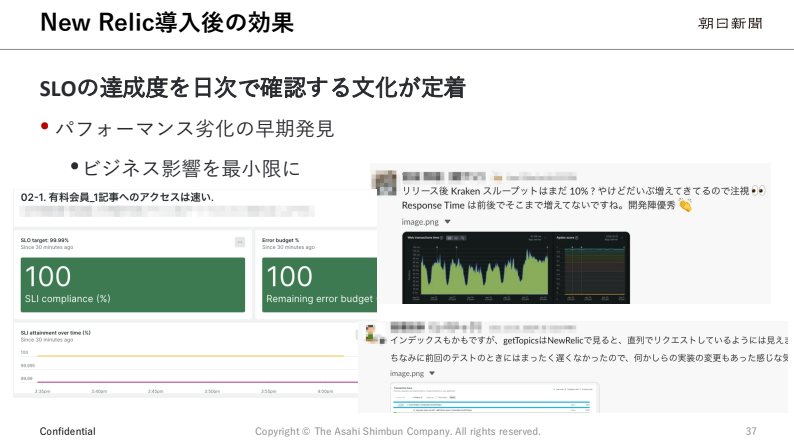This screenshot has height=441, width=794.
Task: Collapse the second image.png attachment arrow
Action: click(x=432, y=373)
